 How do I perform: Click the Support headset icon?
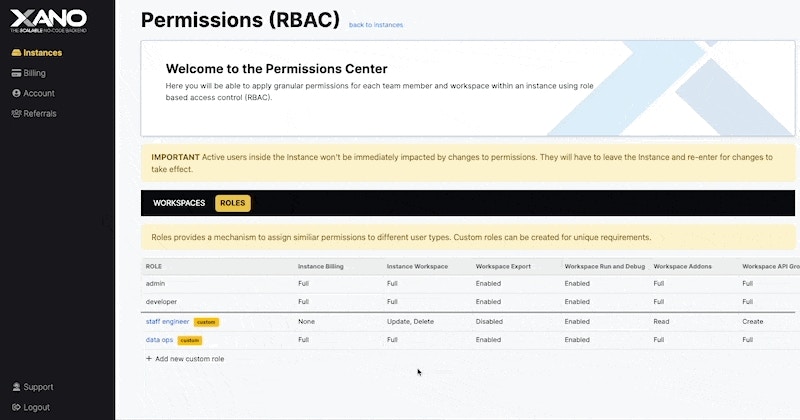16,387
